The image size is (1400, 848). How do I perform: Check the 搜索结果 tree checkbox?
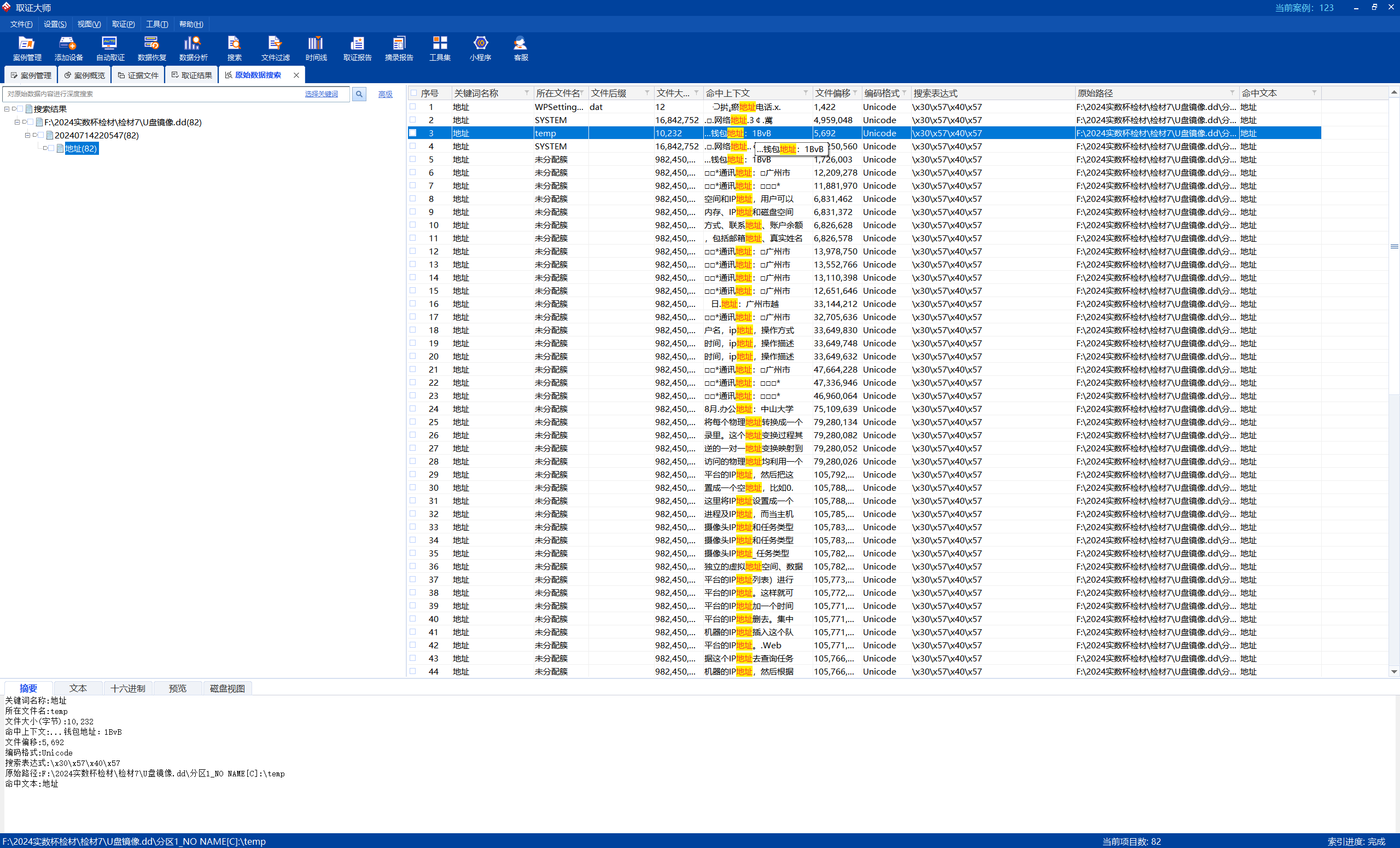[x=20, y=108]
